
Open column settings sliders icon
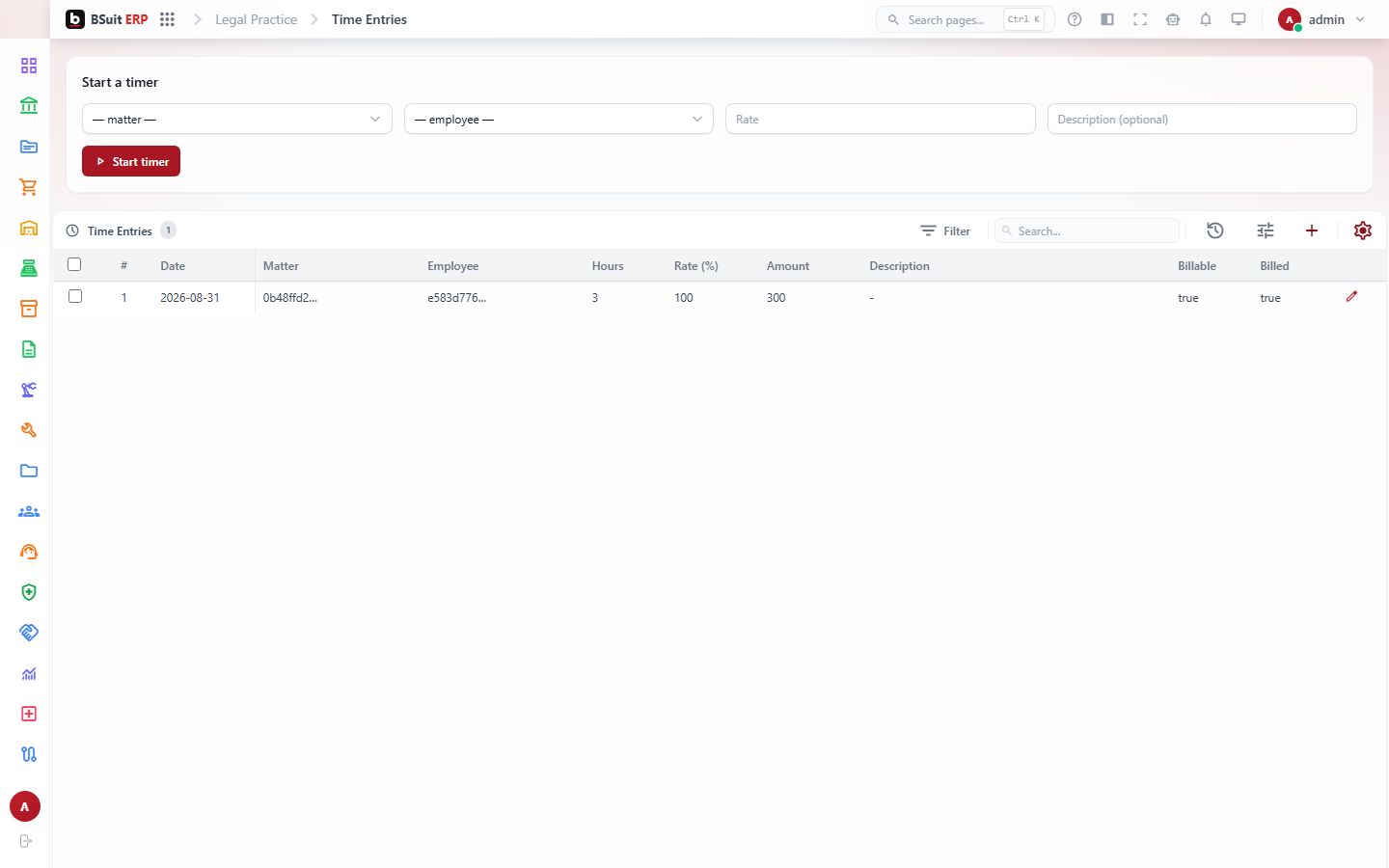[x=1266, y=231]
